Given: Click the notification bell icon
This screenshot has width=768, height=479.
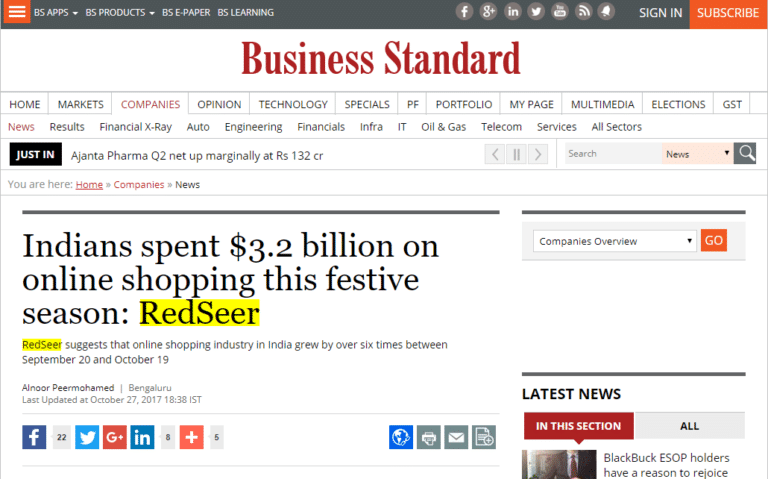Looking at the screenshot, I should [x=606, y=11].
